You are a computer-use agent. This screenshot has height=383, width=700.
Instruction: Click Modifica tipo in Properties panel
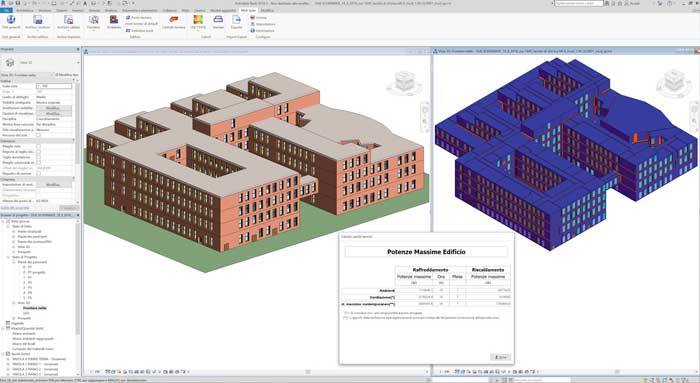67,75
